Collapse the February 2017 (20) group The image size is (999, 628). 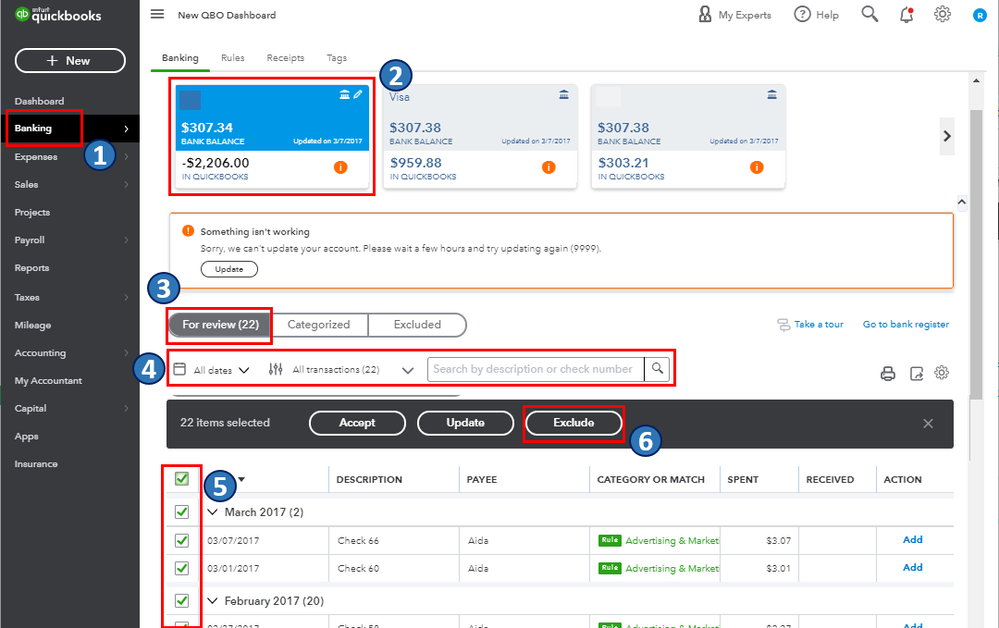(213, 601)
